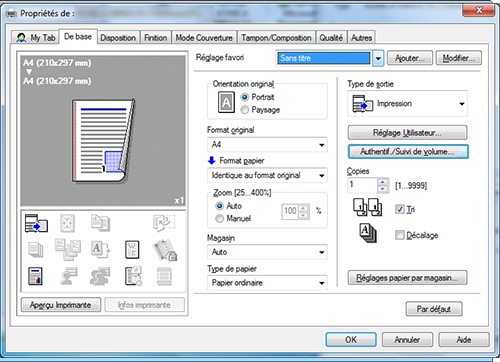This screenshot has height=362, width=500.
Task: Confirm with the OK button
Action: tap(351, 340)
